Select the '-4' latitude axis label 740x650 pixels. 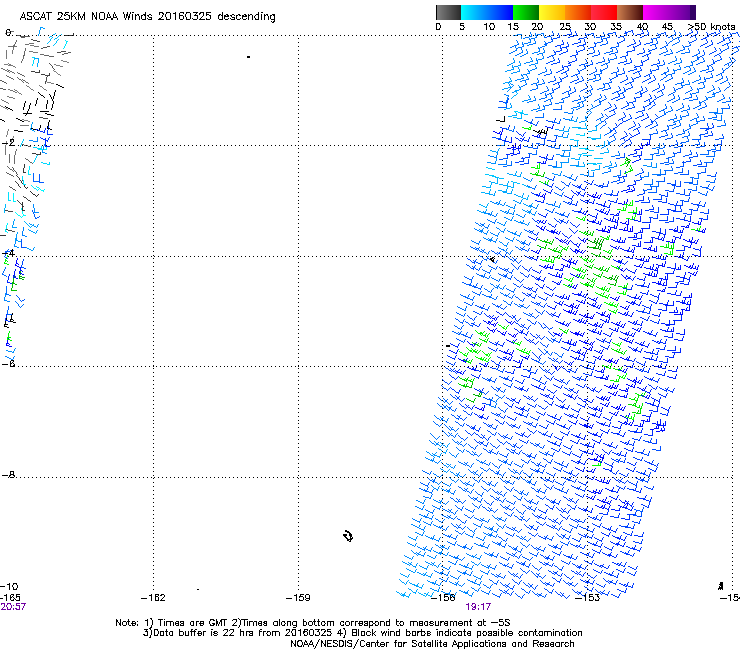coord(8,253)
